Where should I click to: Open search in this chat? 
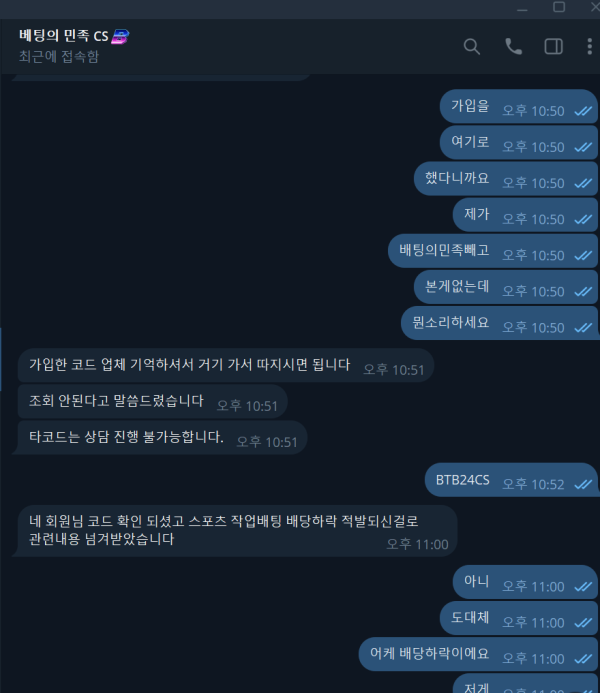471,46
